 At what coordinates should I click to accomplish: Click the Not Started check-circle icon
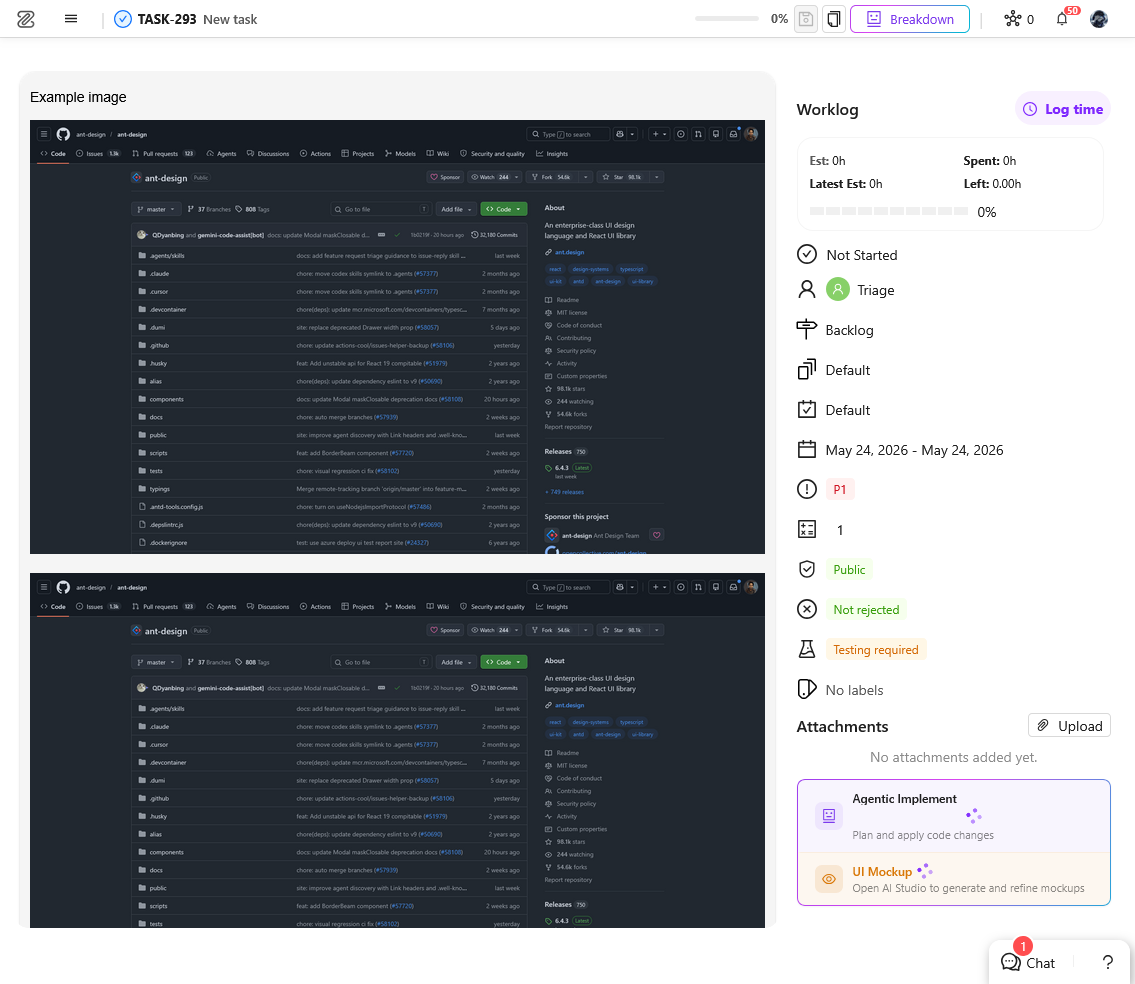click(x=806, y=254)
